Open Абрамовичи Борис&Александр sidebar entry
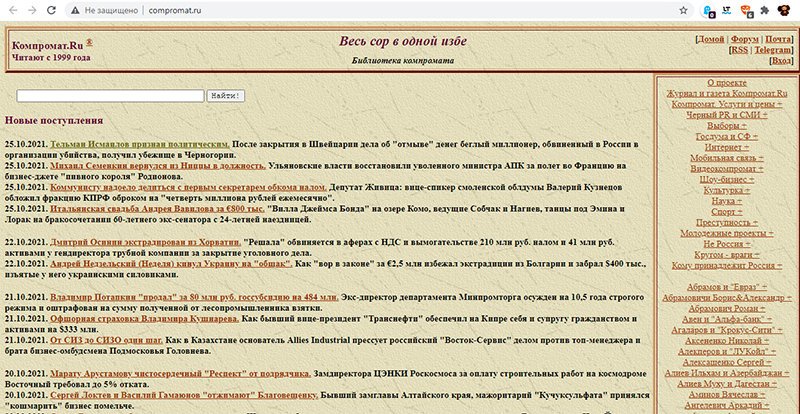Viewport: 800px width, 414px height. [x=727, y=298]
